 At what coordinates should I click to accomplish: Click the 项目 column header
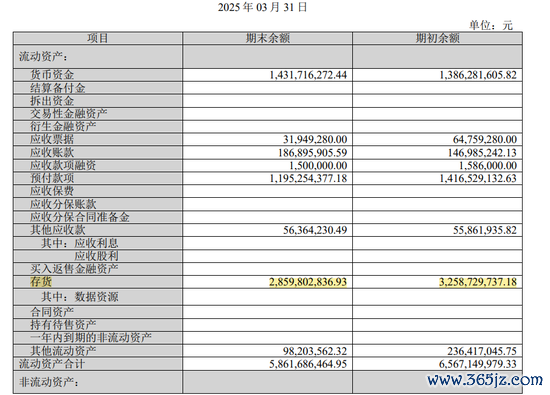coord(98,38)
